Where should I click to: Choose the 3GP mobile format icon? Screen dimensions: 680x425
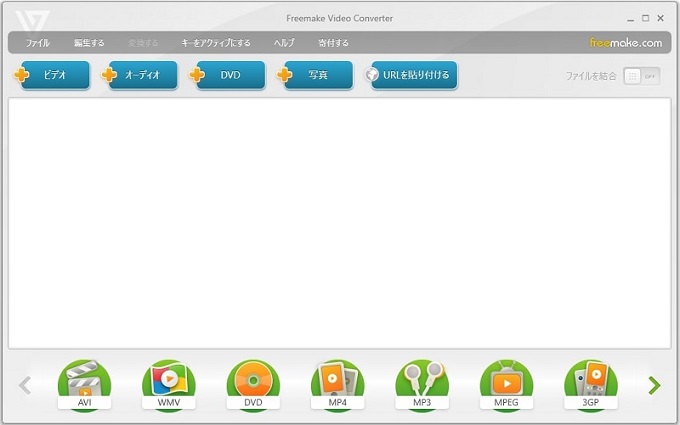click(591, 385)
